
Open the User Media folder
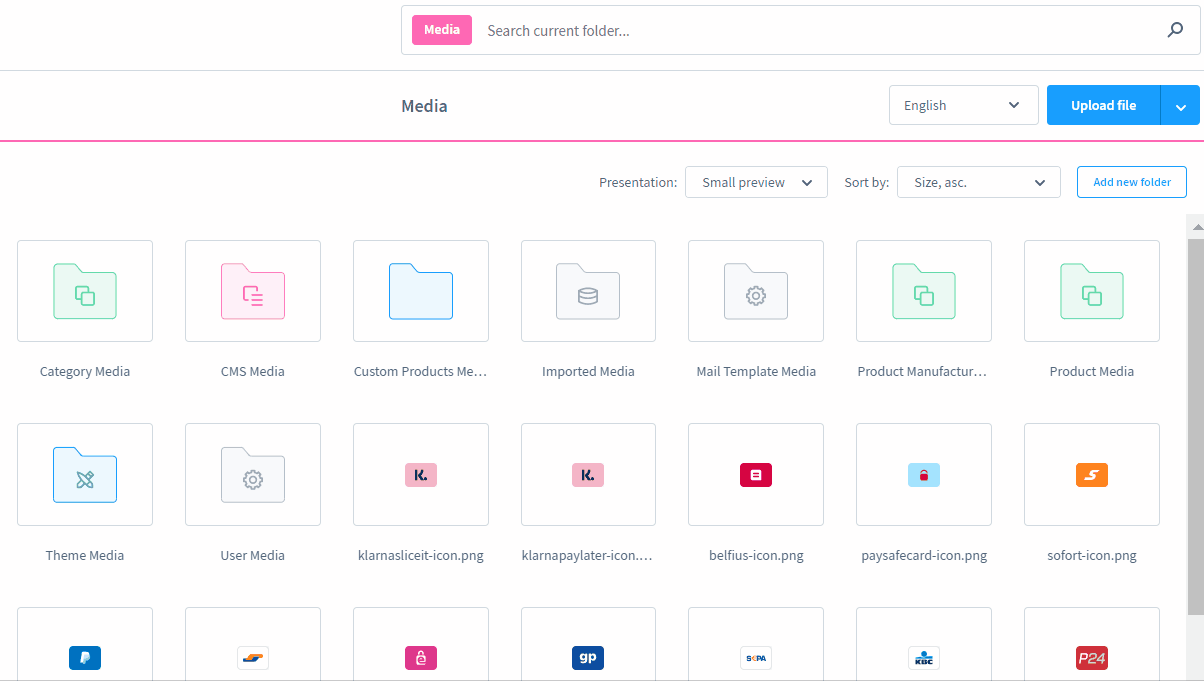[x=253, y=475]
